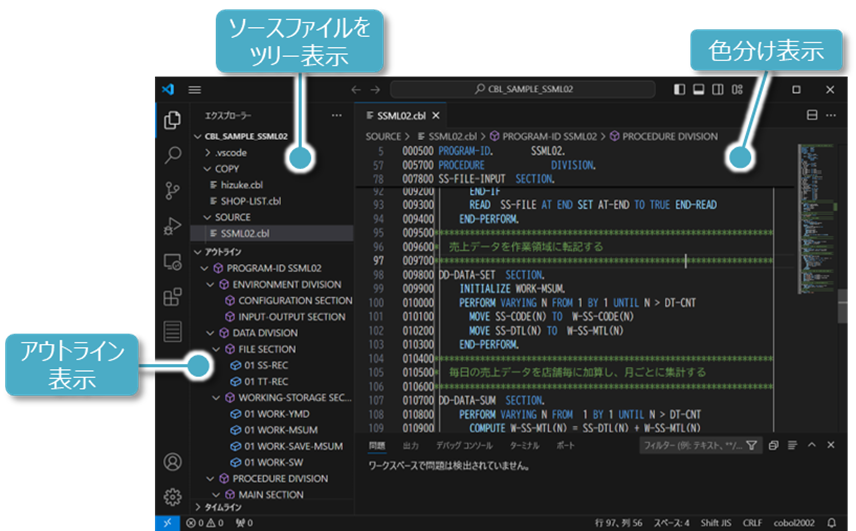Open the Run and Debug view

coord(173,226)
